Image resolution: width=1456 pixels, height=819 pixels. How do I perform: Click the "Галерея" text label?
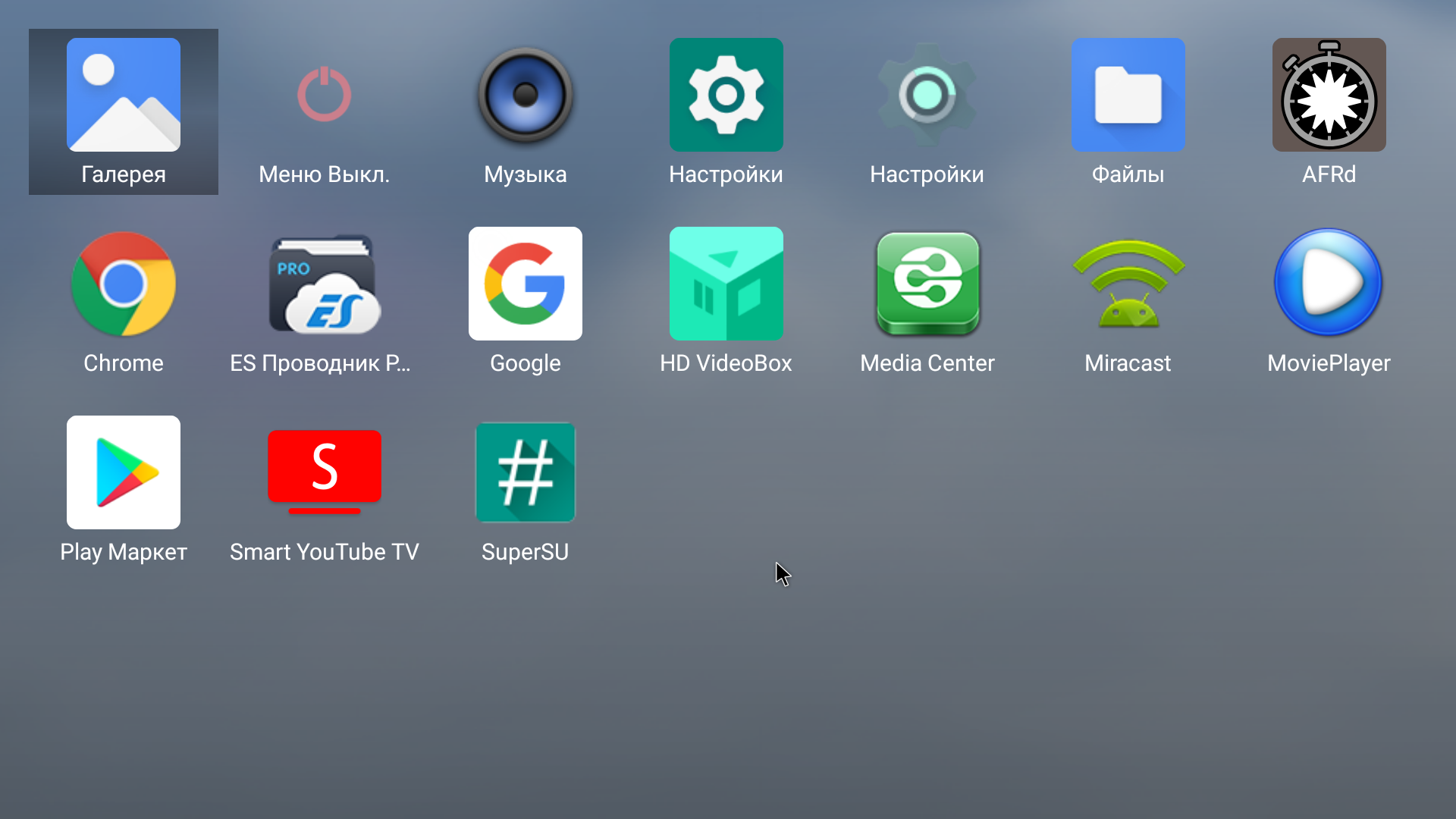pyautogui.click(x=124, y=175)
